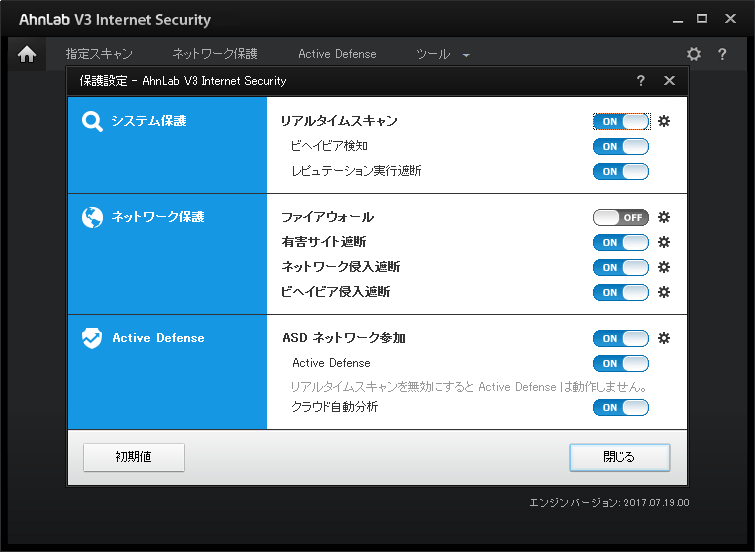Image resolution: width=755 pixels, height=552 pixels.
Task: Open ASD ネットワーク参加 settings gear
Action: 664,338
